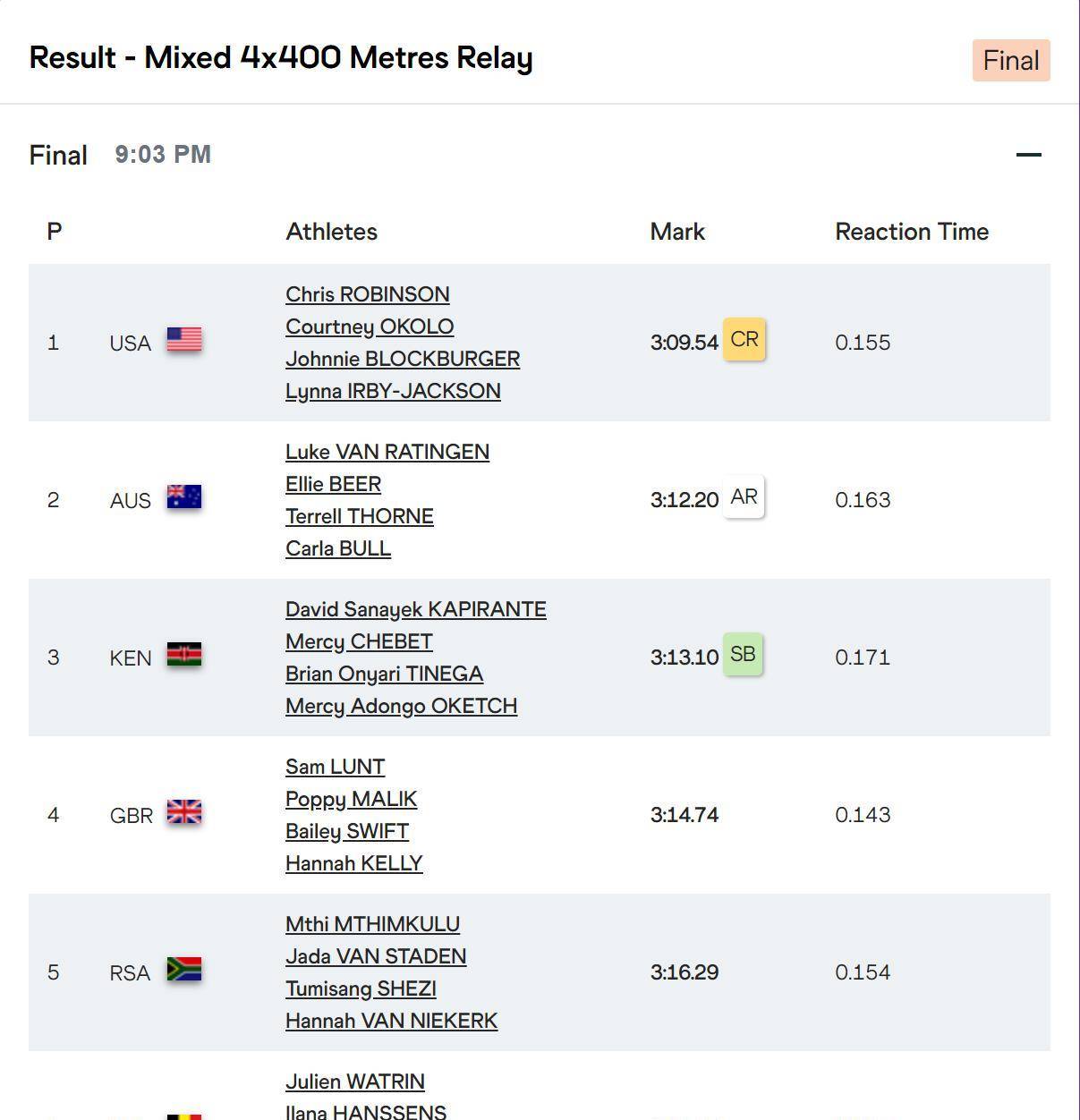Click the Australia flag icon
Screen dimensions: 1080x1120
184,497
